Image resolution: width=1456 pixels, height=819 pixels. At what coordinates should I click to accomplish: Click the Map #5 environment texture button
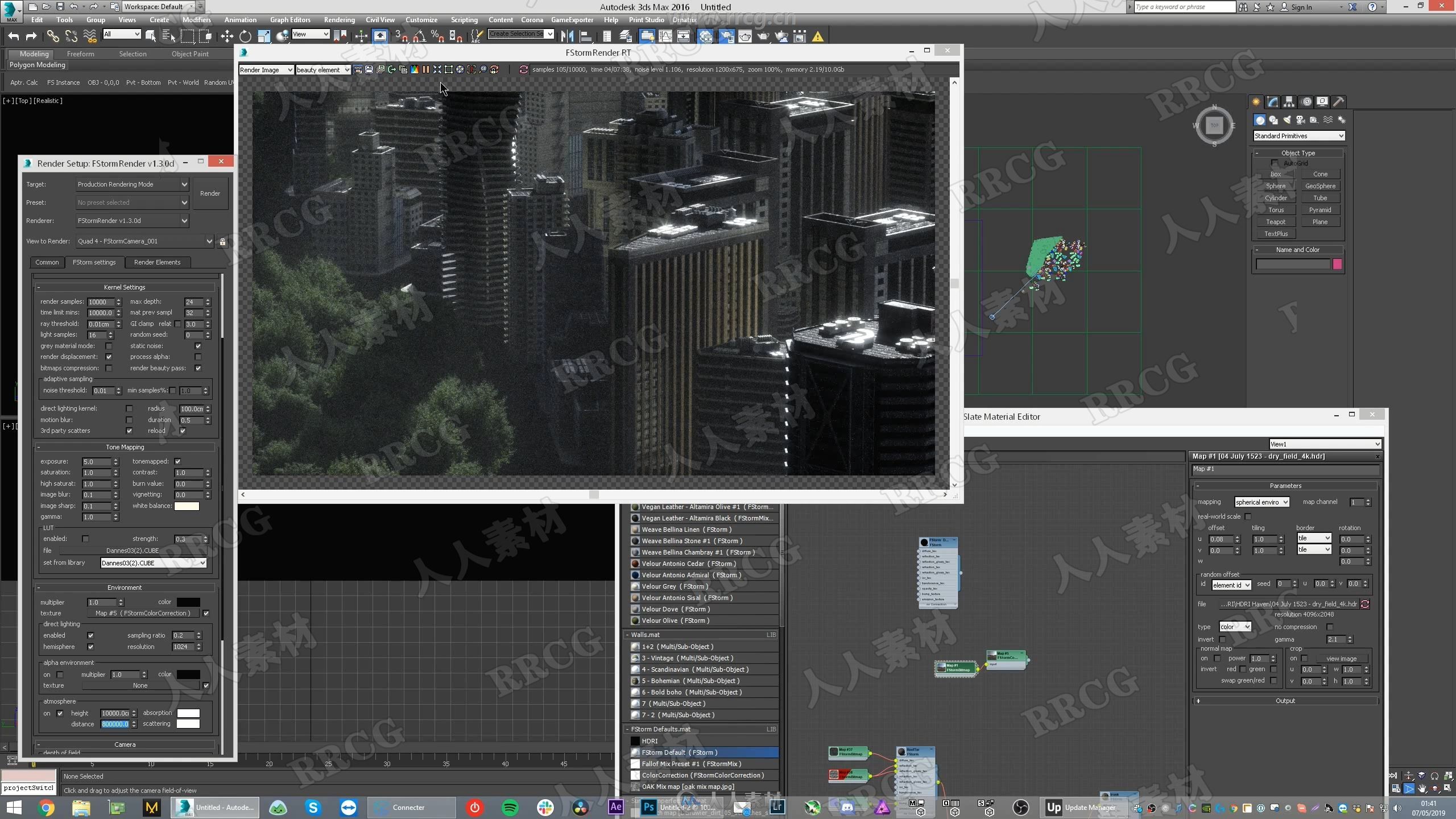pos(143,613)
